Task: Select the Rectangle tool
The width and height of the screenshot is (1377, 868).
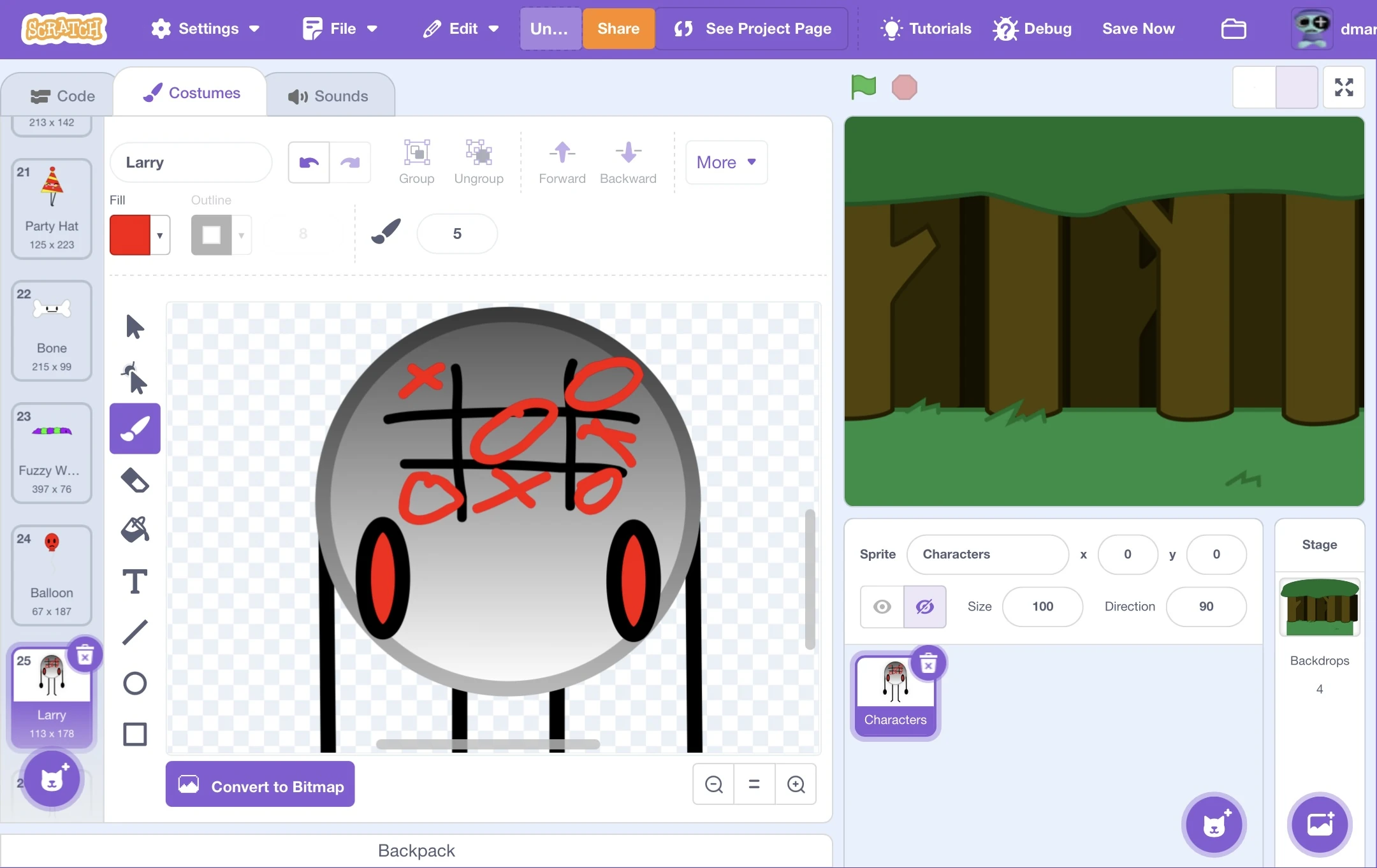Action: point(134,734)
